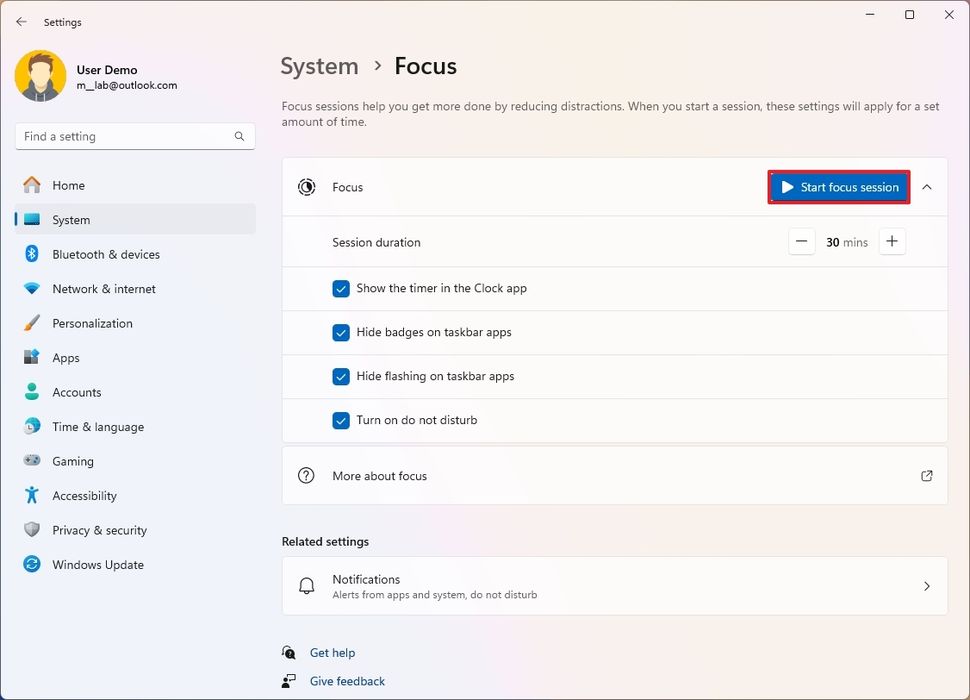Open your account via the avatar picture
Image resolution: width=970 pixels, height=700 pixels.
point(40,75)
